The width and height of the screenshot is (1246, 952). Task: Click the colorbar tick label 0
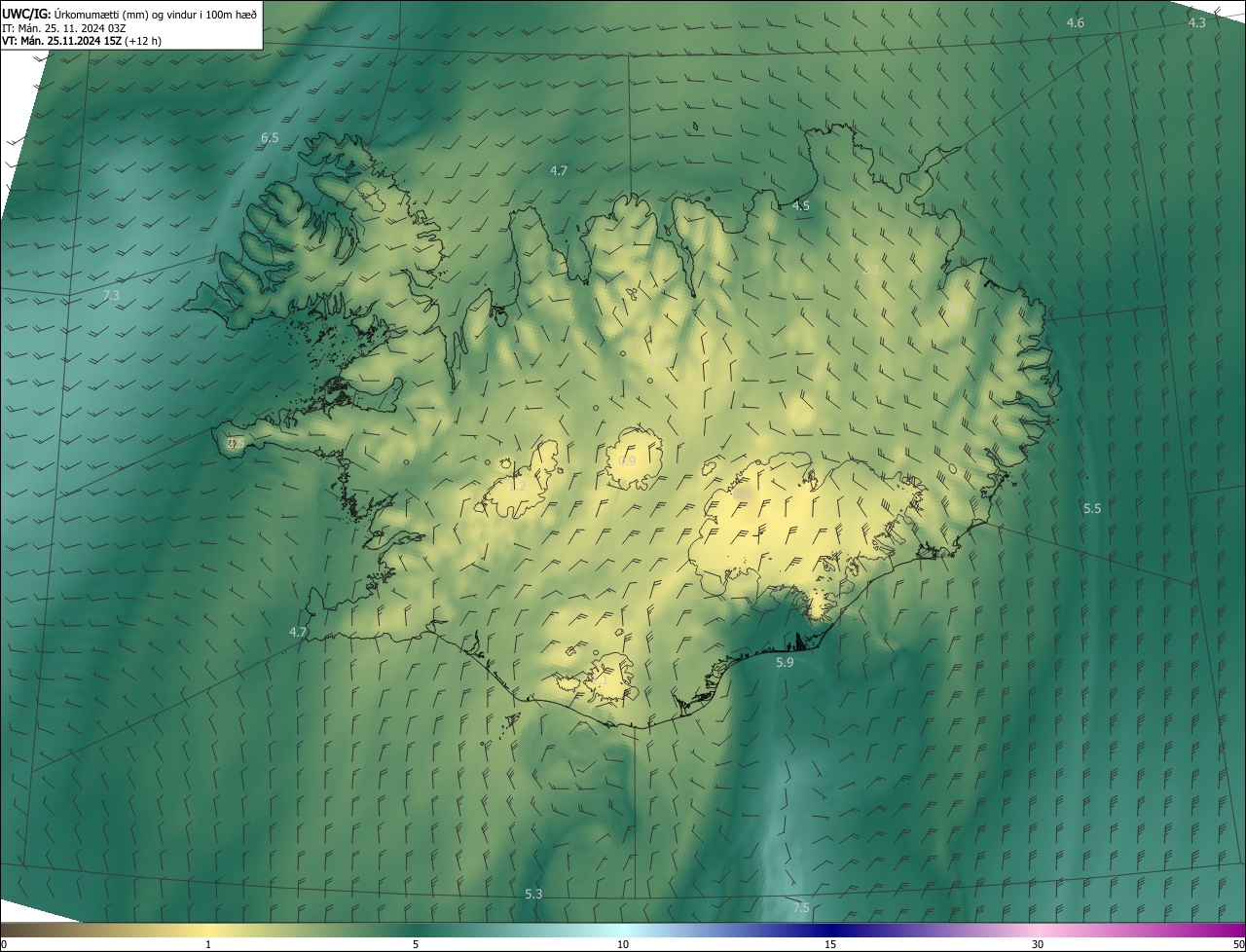[x=4, y=944]
